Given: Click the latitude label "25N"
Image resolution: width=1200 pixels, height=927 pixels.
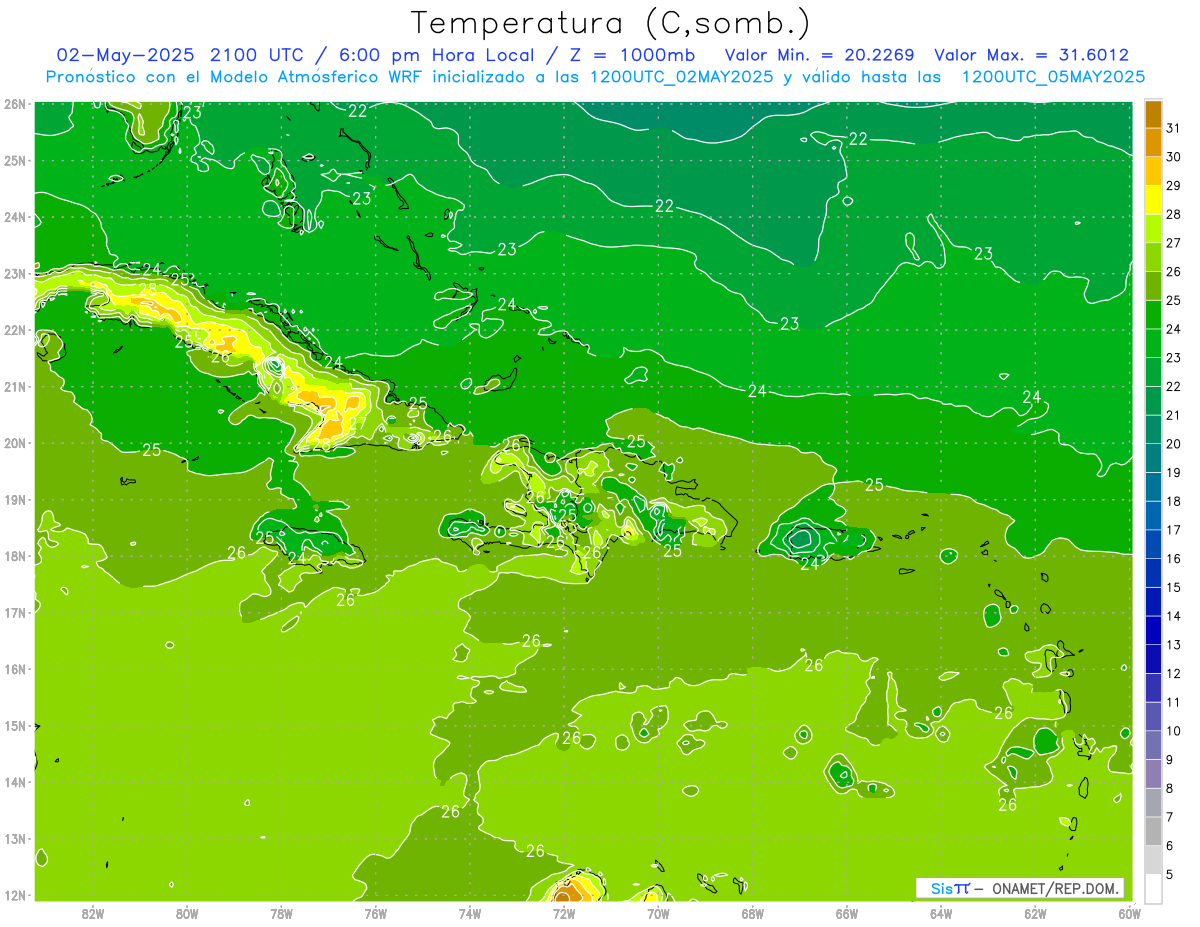Looking at the screenshot, I should click(x=15, y=160).
